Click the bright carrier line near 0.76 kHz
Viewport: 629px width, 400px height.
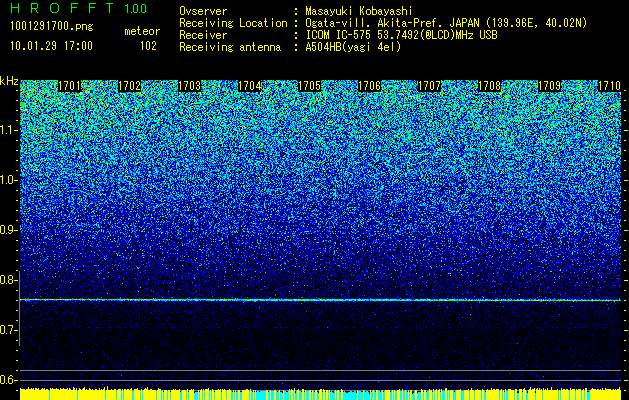click(320, 300)
